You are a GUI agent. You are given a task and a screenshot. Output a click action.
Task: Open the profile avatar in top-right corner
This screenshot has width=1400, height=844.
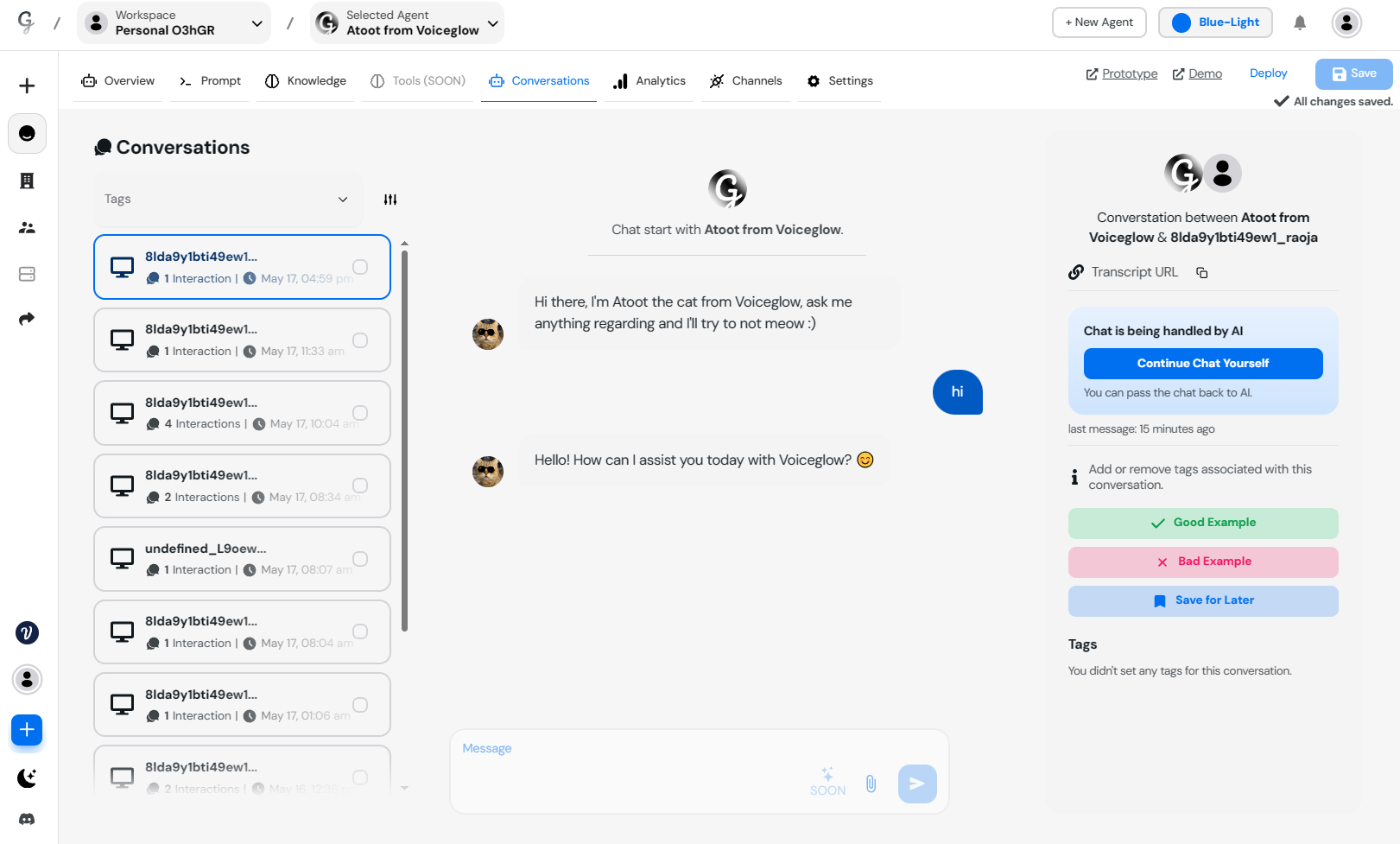1346,22
